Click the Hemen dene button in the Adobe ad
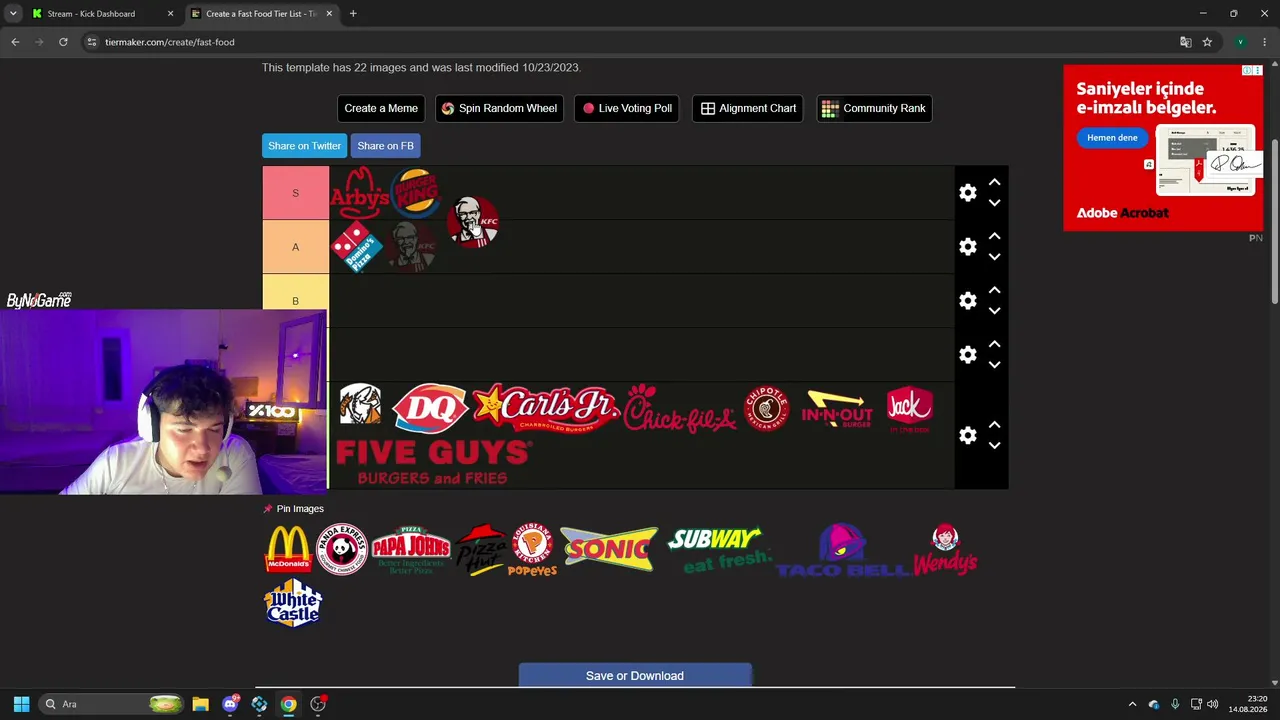This screenshot has width=1280, height=720. point(1112,138)
